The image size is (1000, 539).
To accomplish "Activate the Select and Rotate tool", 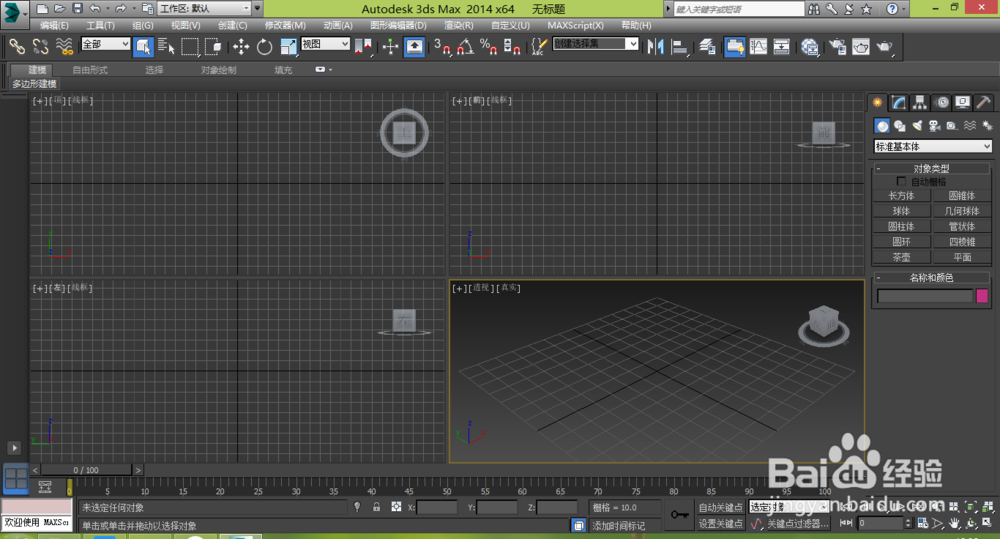I will [264, 46].
